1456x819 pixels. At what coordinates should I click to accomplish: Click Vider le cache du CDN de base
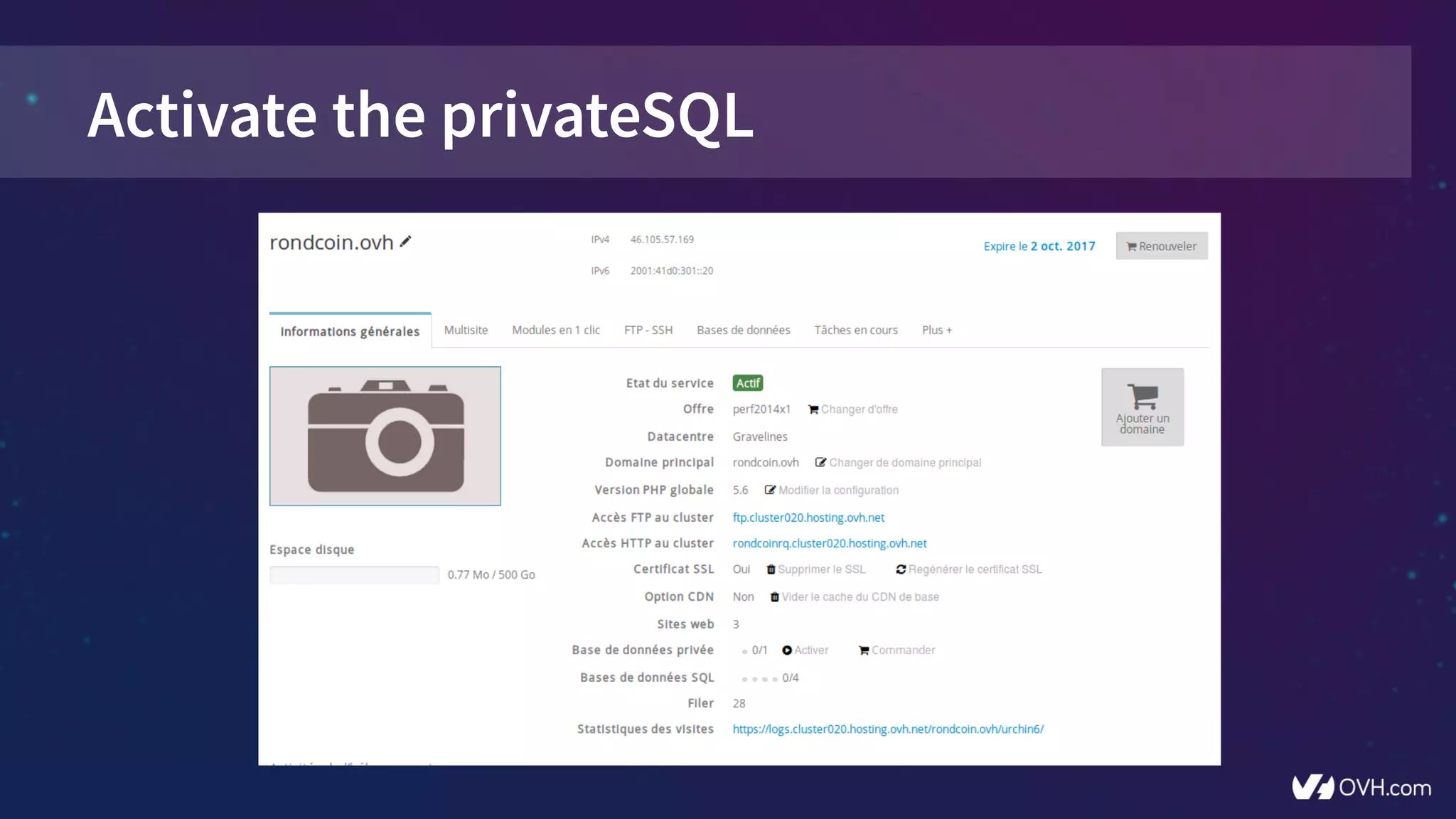(855, 597)
